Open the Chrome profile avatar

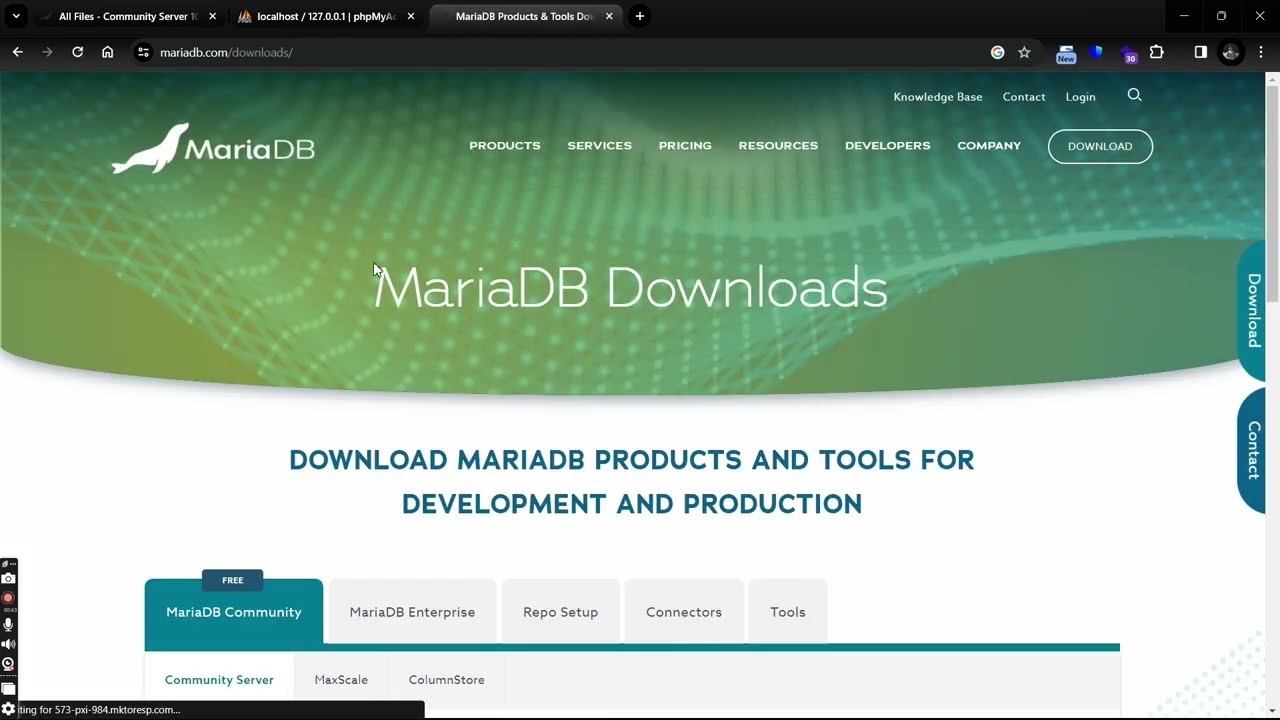pos(1231,52)
